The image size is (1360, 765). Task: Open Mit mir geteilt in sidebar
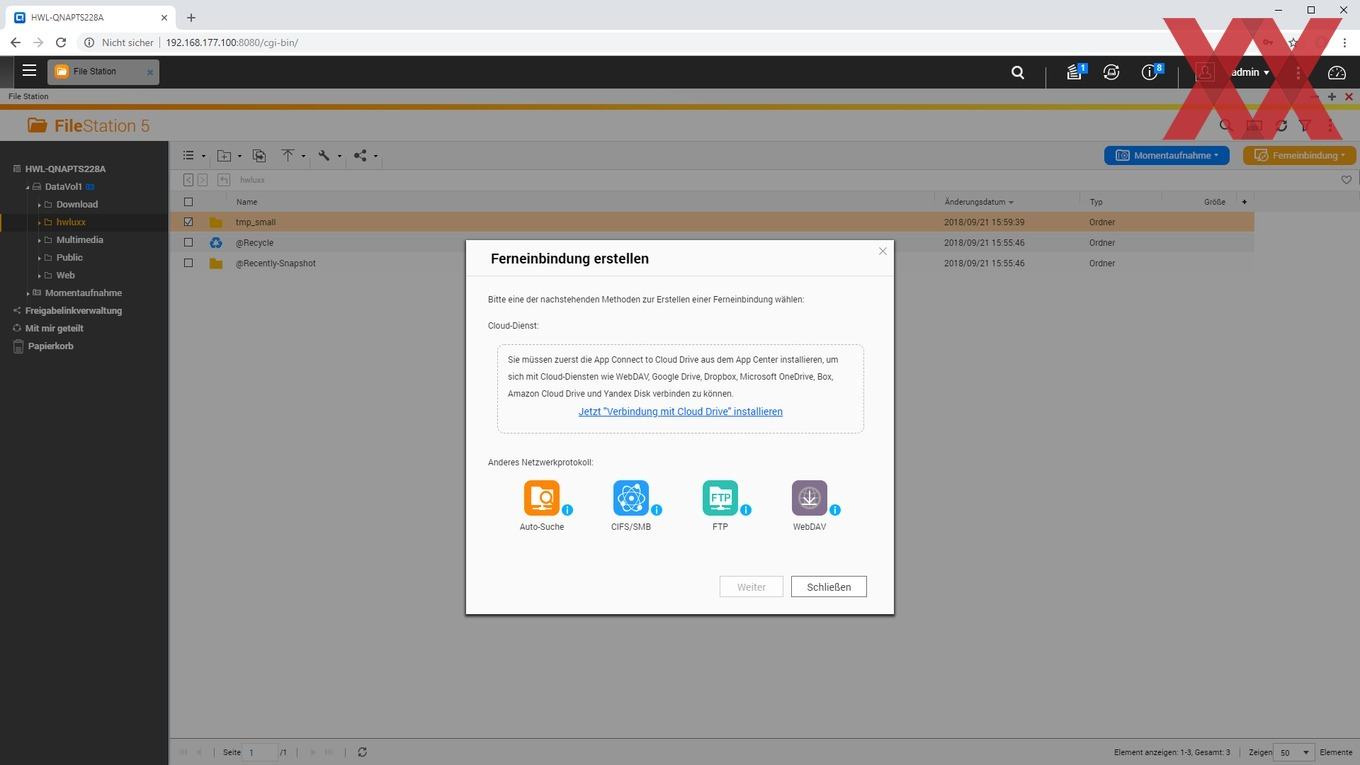(x=54, y=328)
